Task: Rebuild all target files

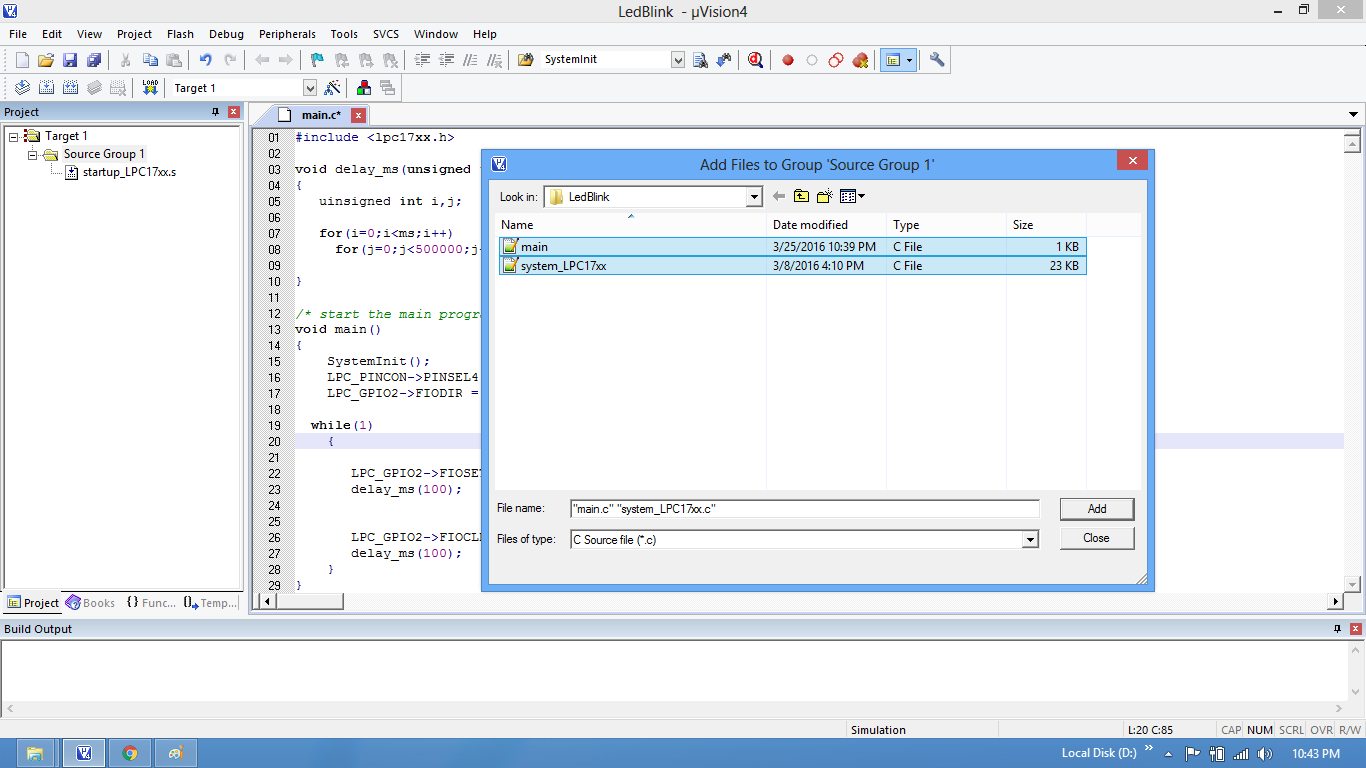Action: pos(70,88)
